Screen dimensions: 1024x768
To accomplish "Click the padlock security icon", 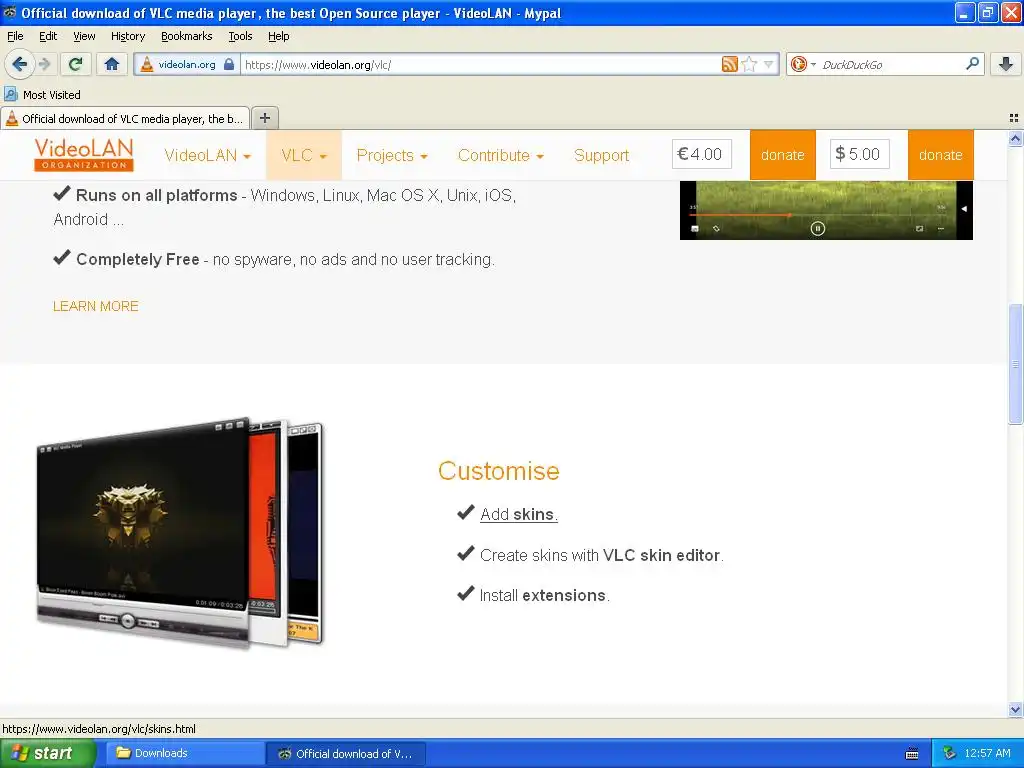I will (x=229, y=64).
